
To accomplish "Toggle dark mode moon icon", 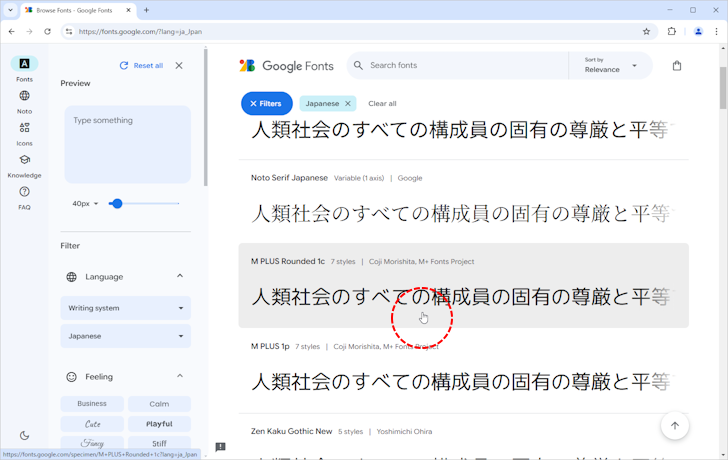I will coord(25,435).
